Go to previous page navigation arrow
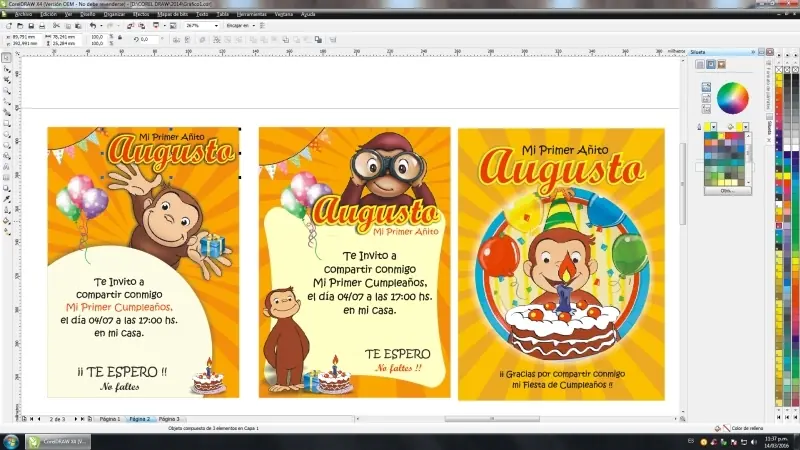Screen dimensions: 800x450 tap(39, 419)
